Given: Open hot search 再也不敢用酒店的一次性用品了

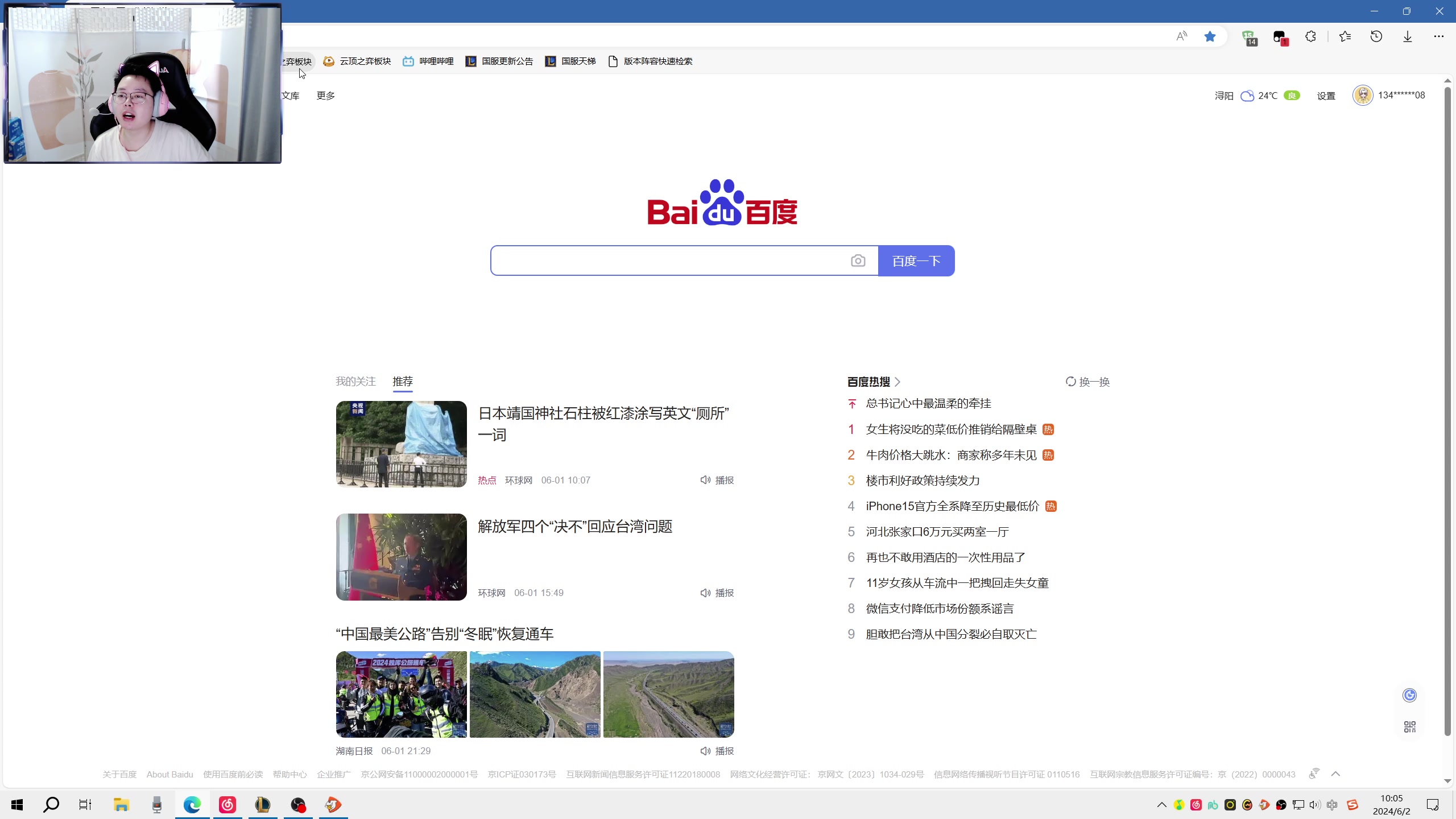Looking at the screenshot, I should [x=945, y=557].
